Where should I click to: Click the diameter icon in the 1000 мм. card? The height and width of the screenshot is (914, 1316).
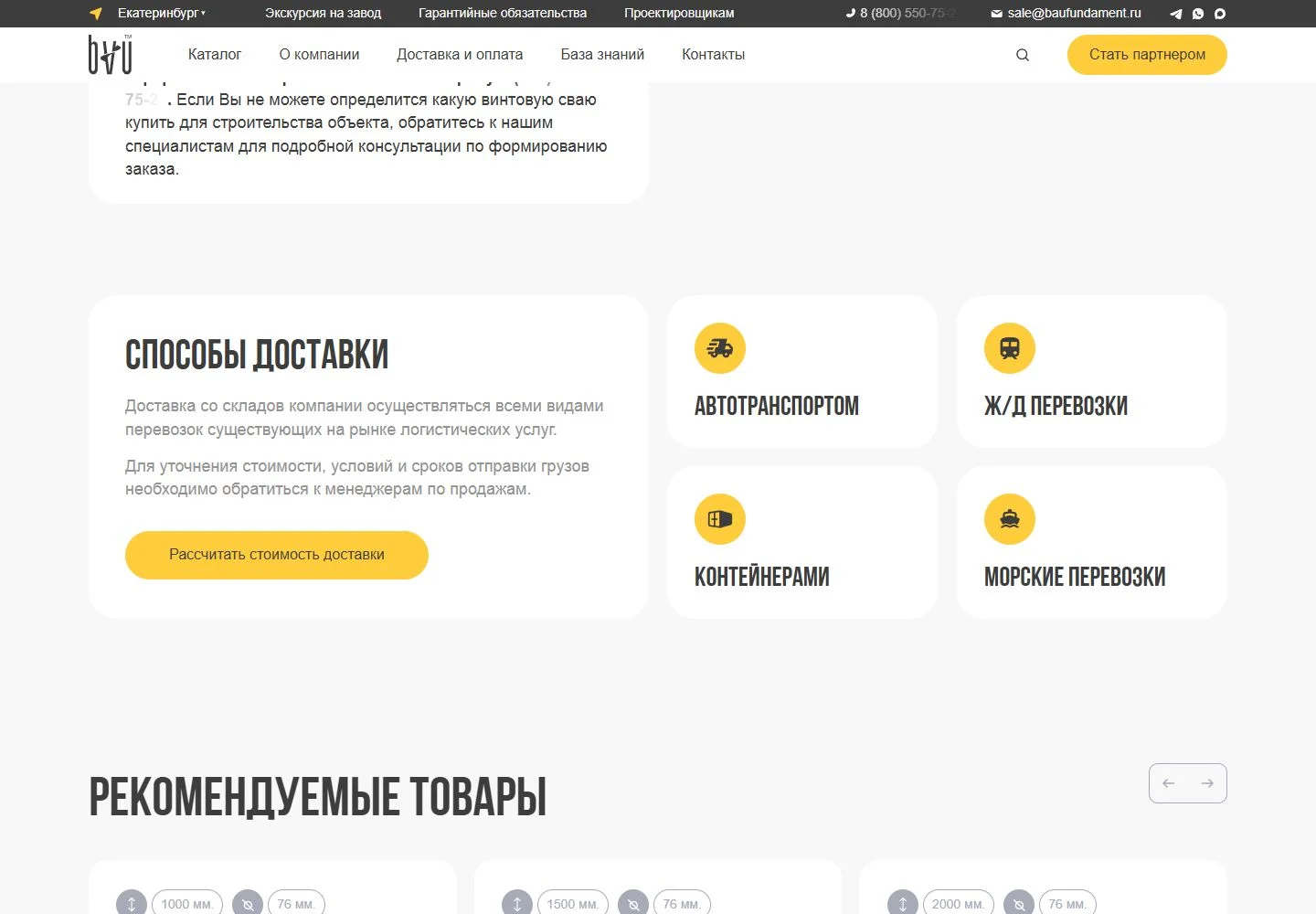tap(248, 904)
